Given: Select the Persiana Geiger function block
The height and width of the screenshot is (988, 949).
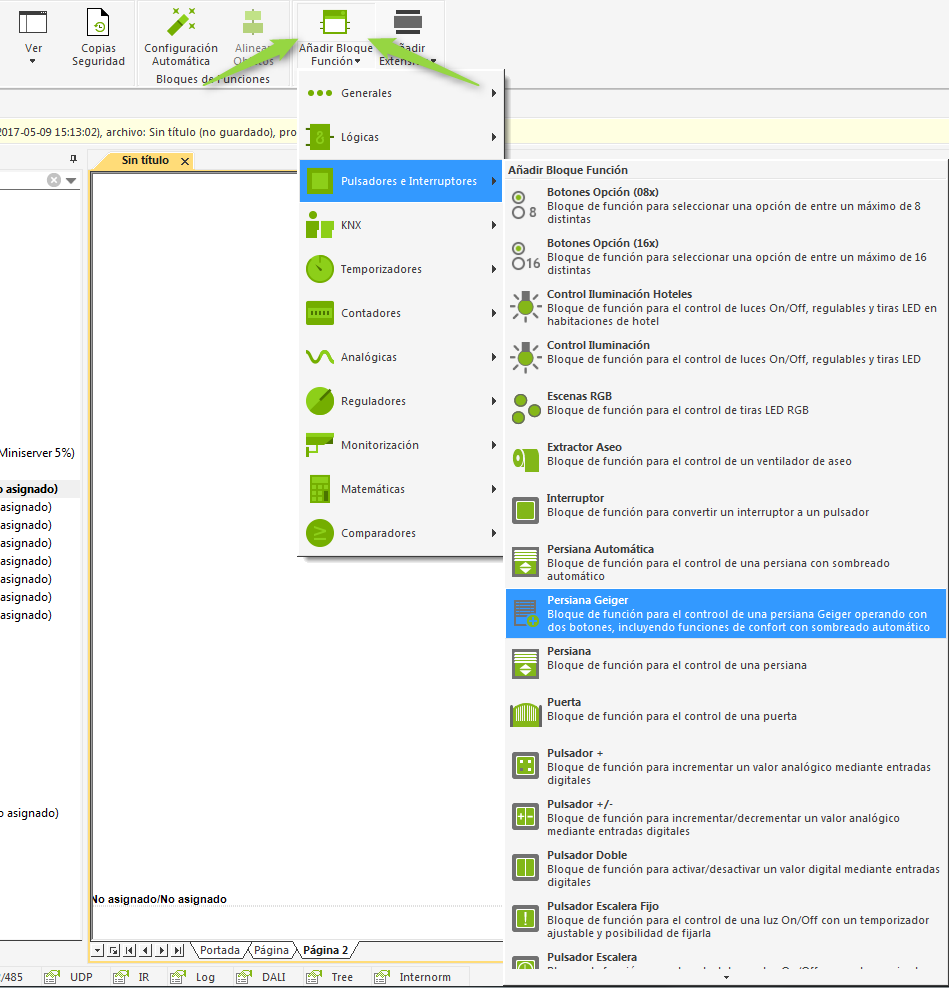Looking at the screenshot, I should coord(726,613).
